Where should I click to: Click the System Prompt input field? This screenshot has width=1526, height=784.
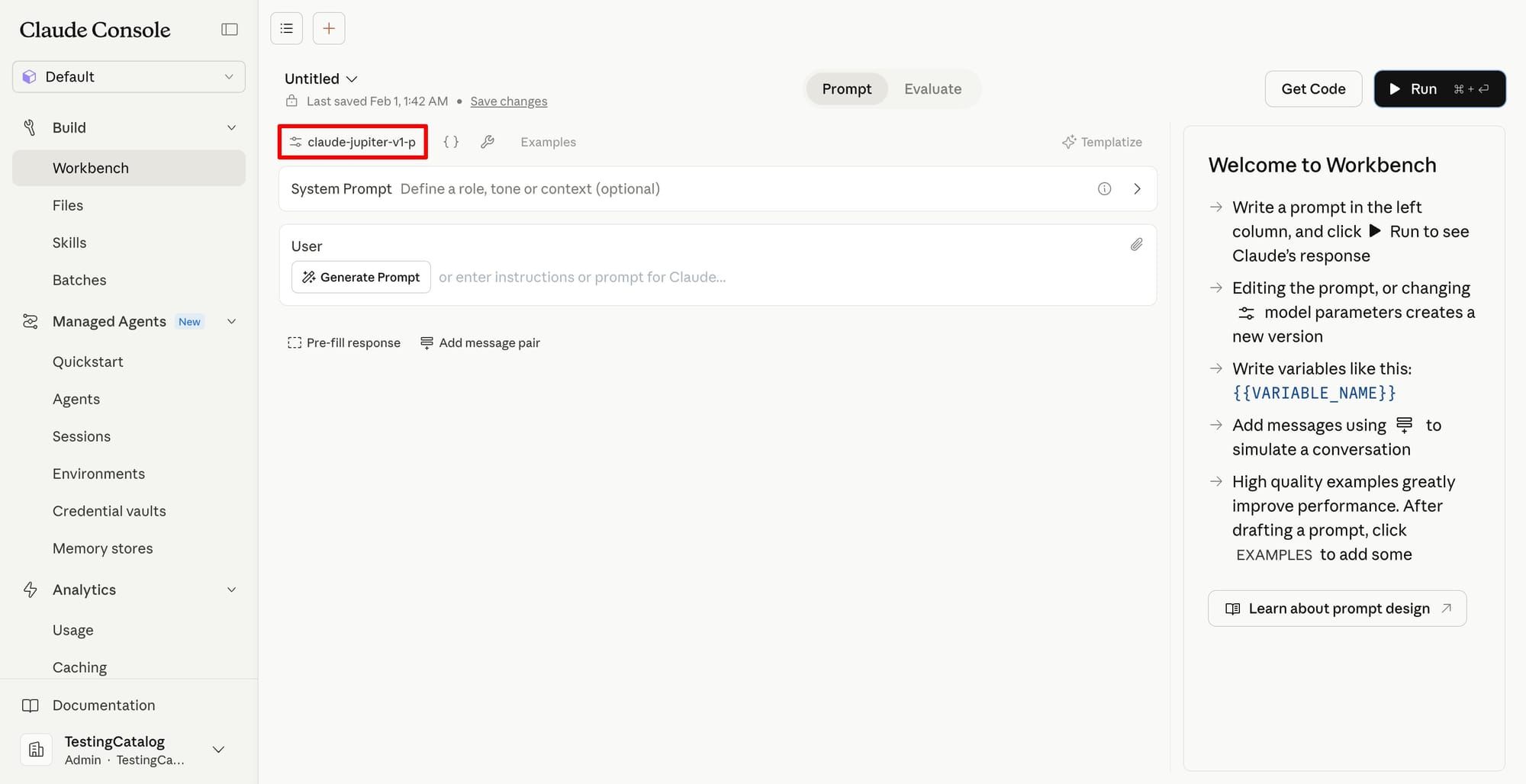coord(717,189)
